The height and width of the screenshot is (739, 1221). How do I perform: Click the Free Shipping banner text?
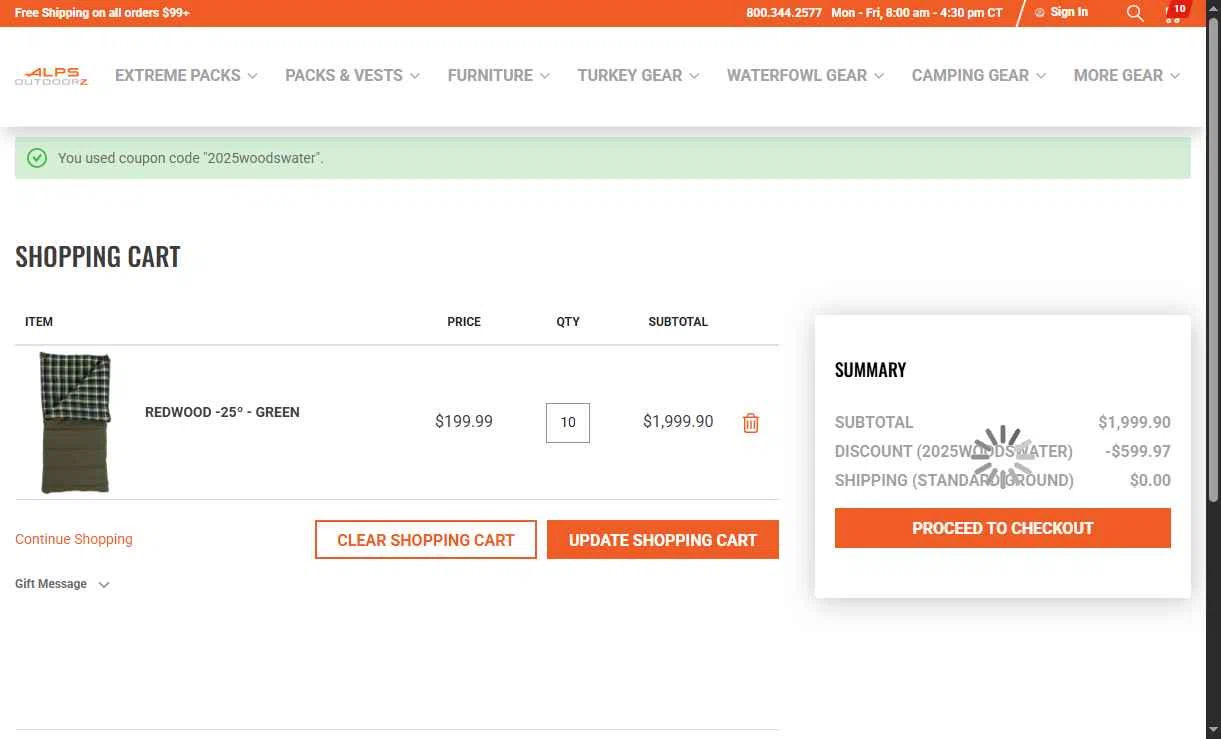[x=102, y=13]
